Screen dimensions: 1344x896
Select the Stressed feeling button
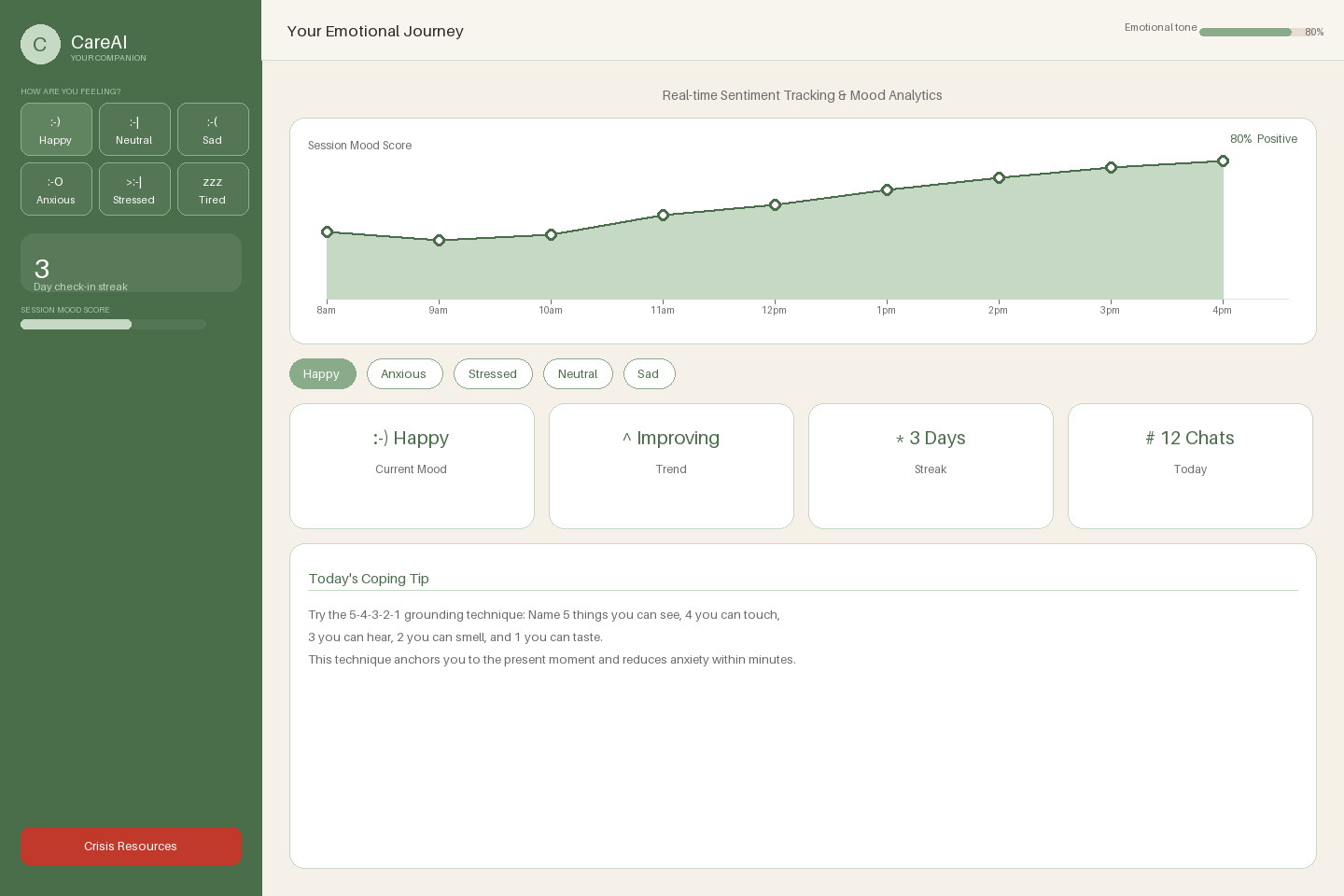pos(134,189)
